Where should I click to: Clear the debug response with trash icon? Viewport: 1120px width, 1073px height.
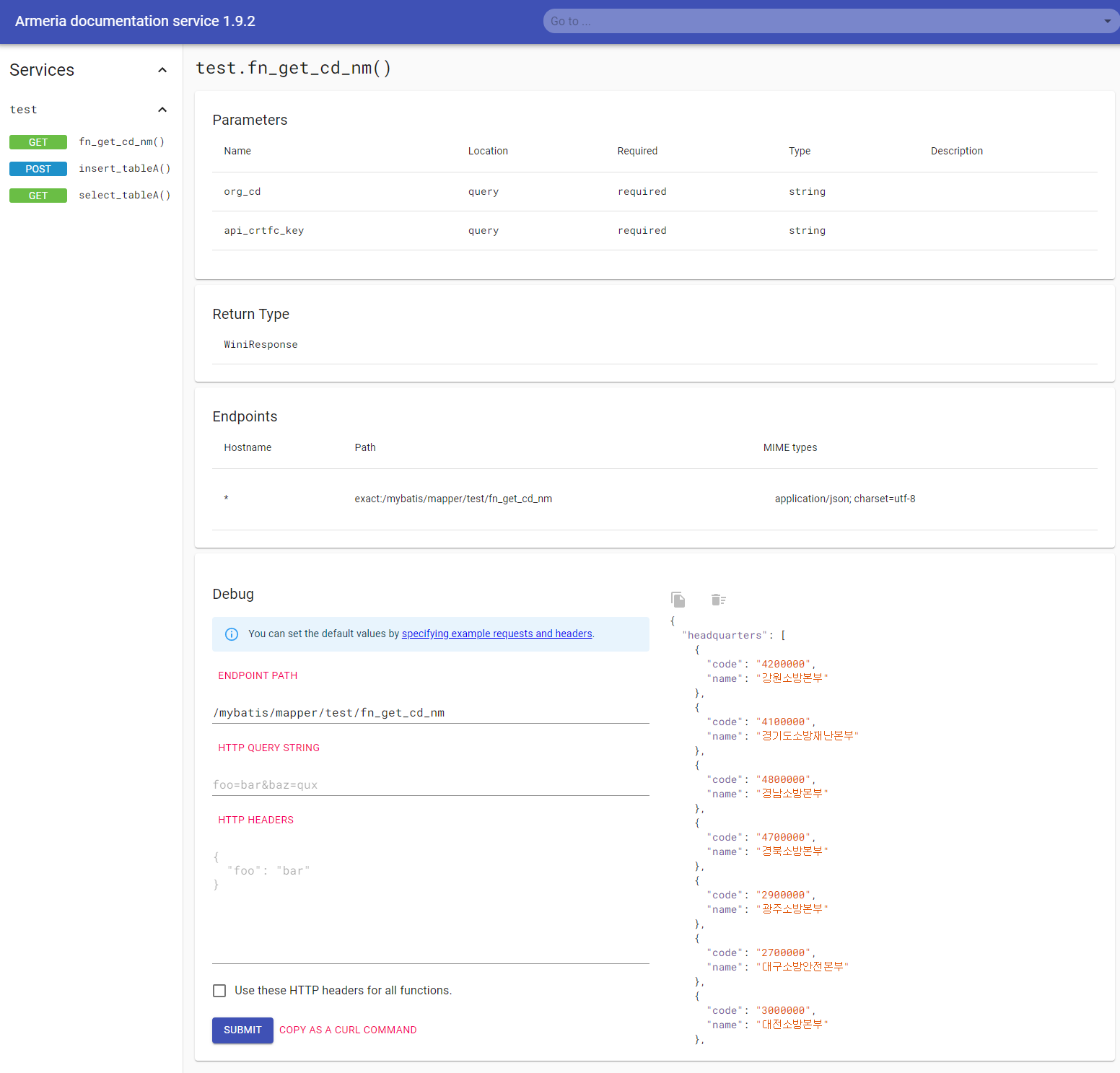(x=718, y=600)
